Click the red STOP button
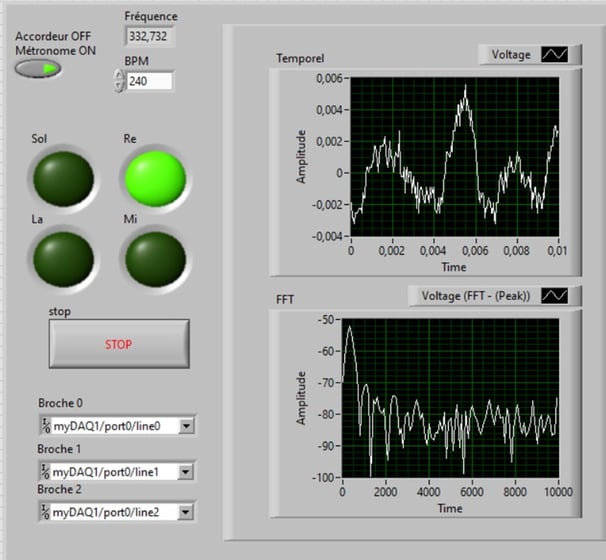606x560 pixels. pos(119,344)
